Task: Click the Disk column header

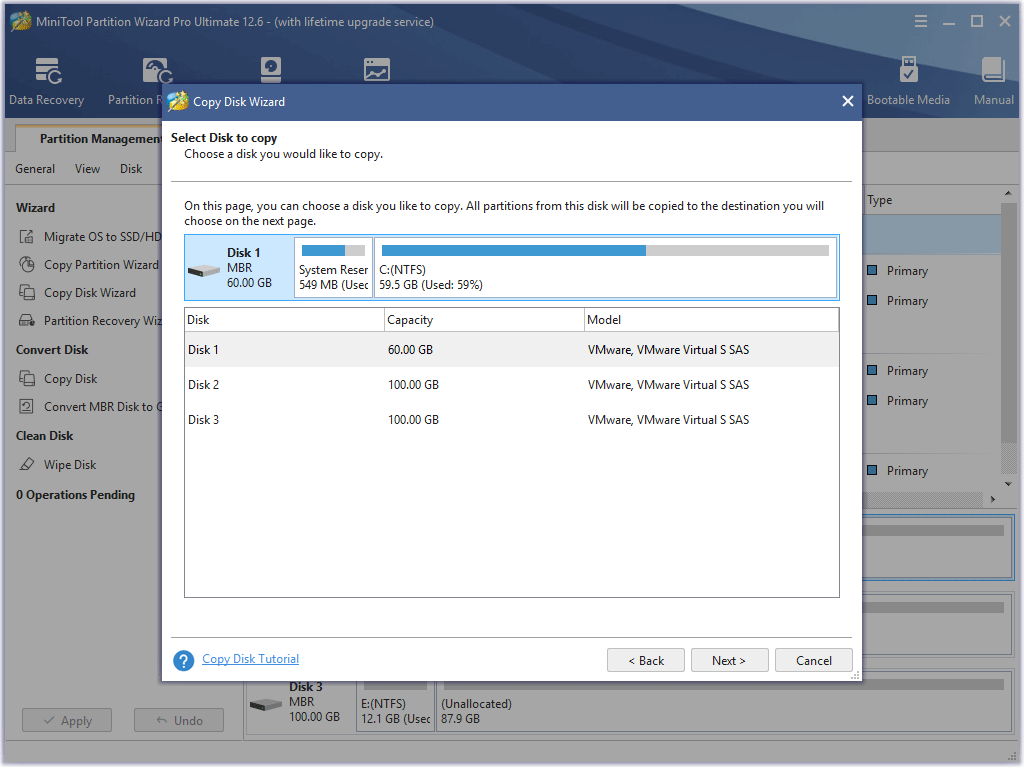Action: pos(284,320)
